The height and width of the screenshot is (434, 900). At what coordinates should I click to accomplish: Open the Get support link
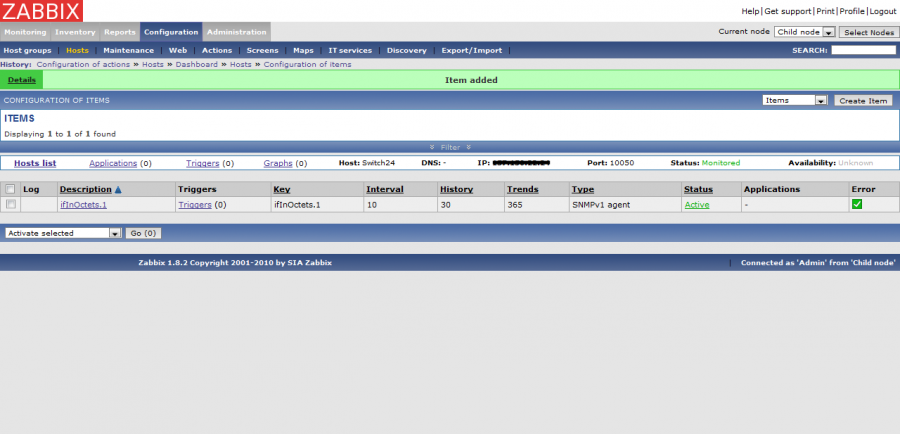click(x=788, y=11)
